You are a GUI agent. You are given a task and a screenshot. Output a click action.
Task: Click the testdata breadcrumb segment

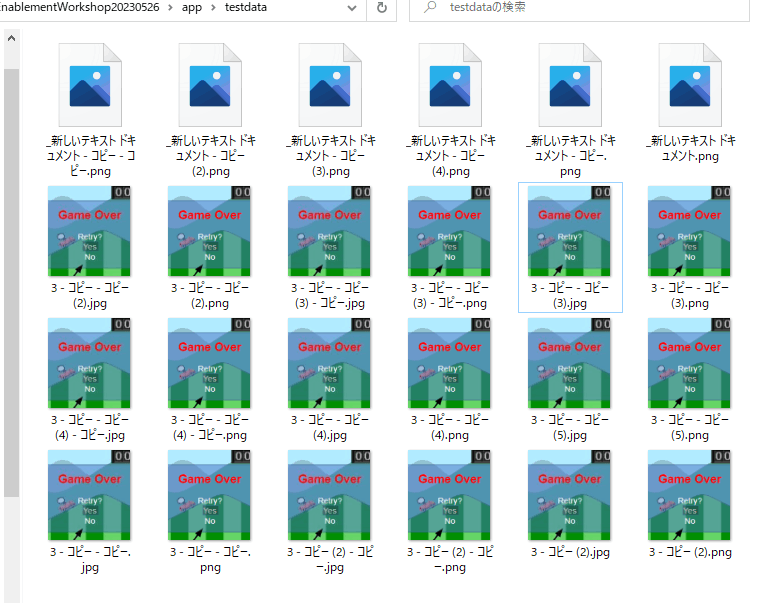point(246,7)
